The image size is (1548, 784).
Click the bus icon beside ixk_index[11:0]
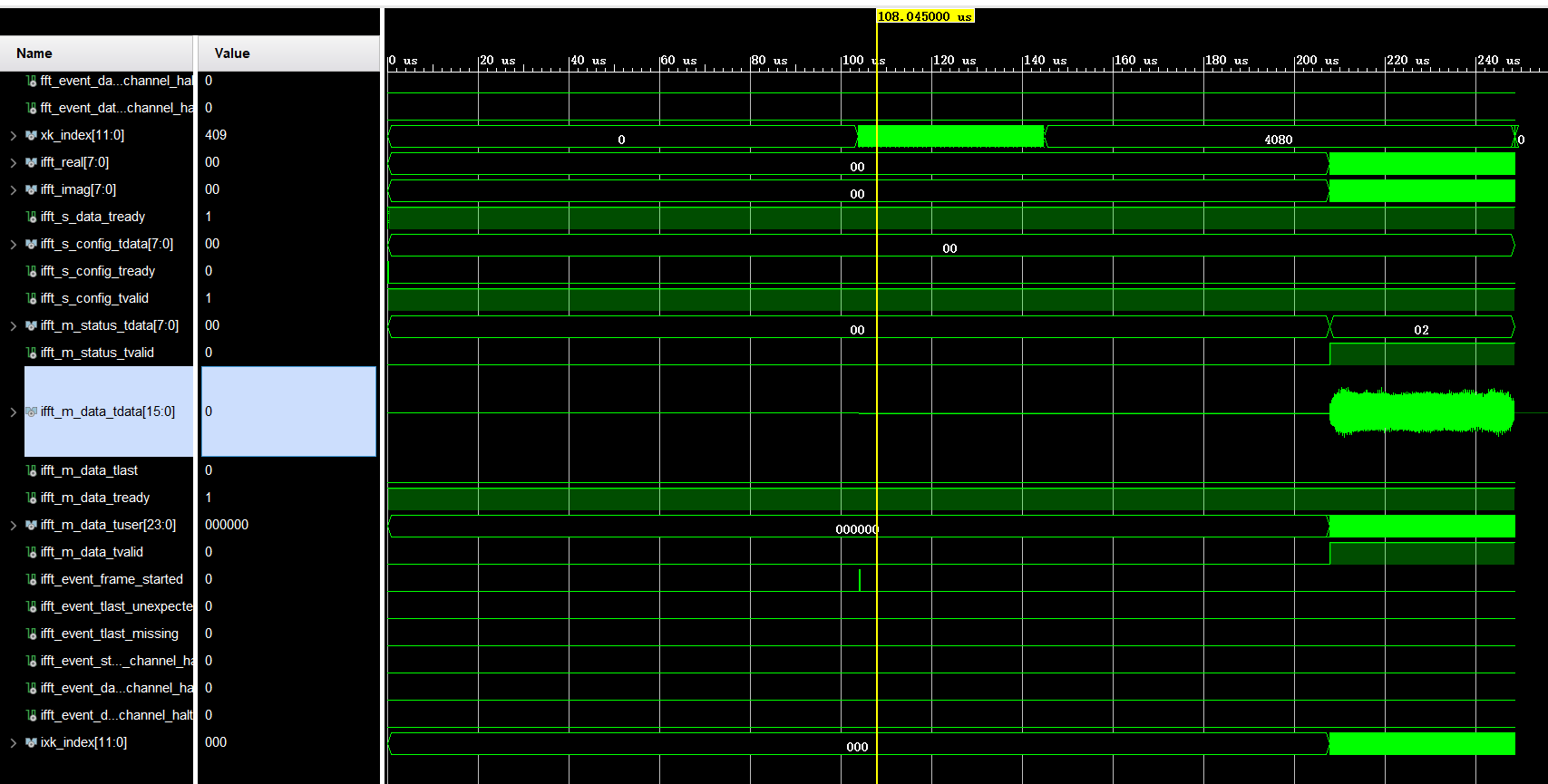[32, 742]
